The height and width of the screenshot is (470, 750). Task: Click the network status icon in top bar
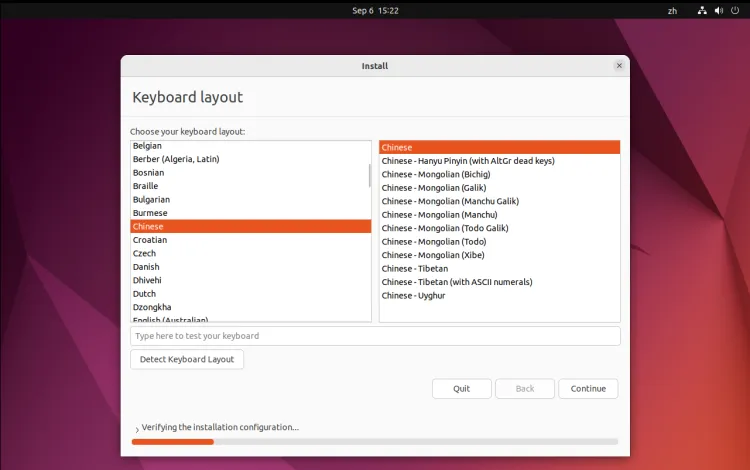point(702,10)
